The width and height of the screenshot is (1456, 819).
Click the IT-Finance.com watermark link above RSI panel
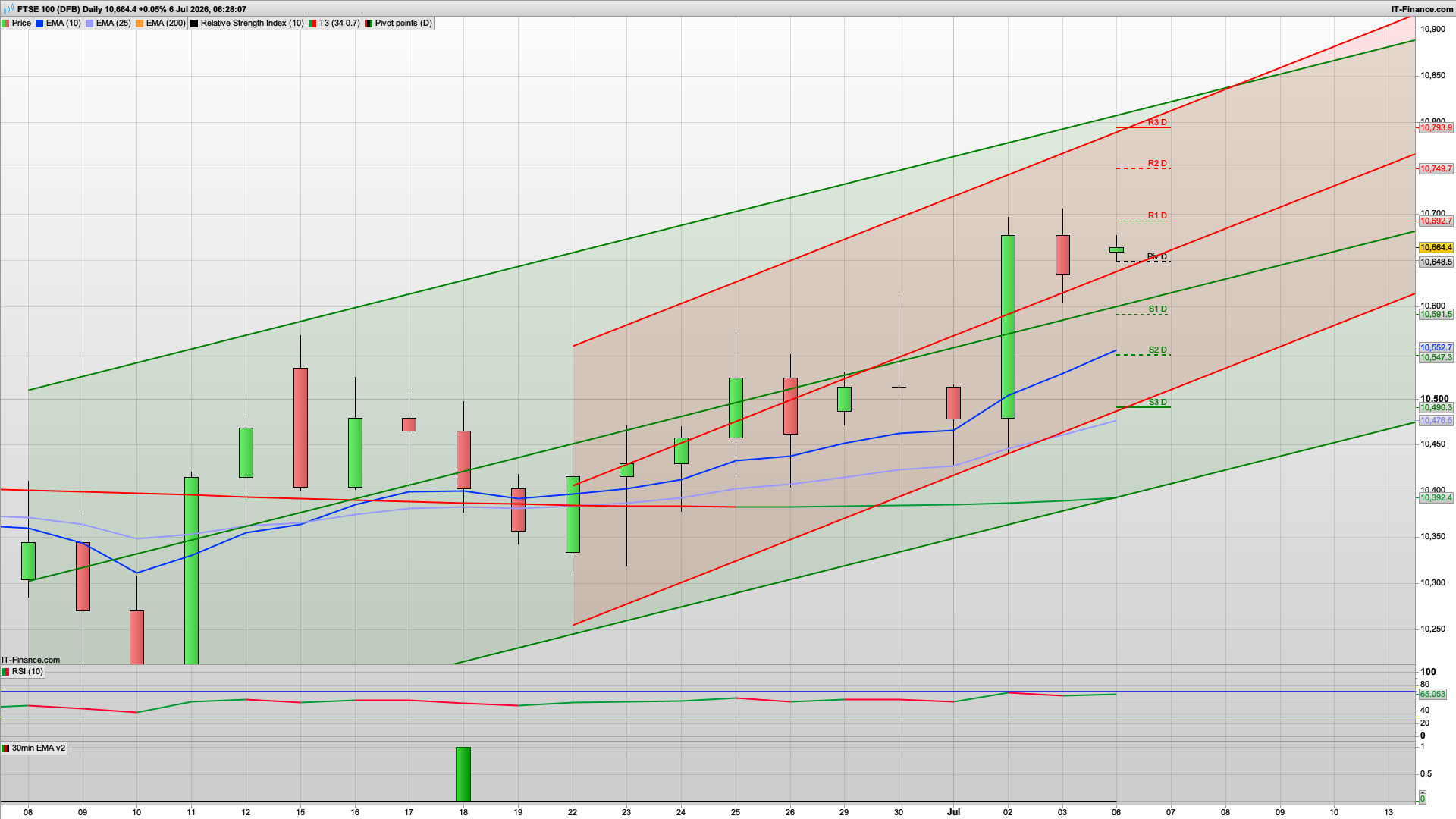pyautogui.click(x=30, y=660)
